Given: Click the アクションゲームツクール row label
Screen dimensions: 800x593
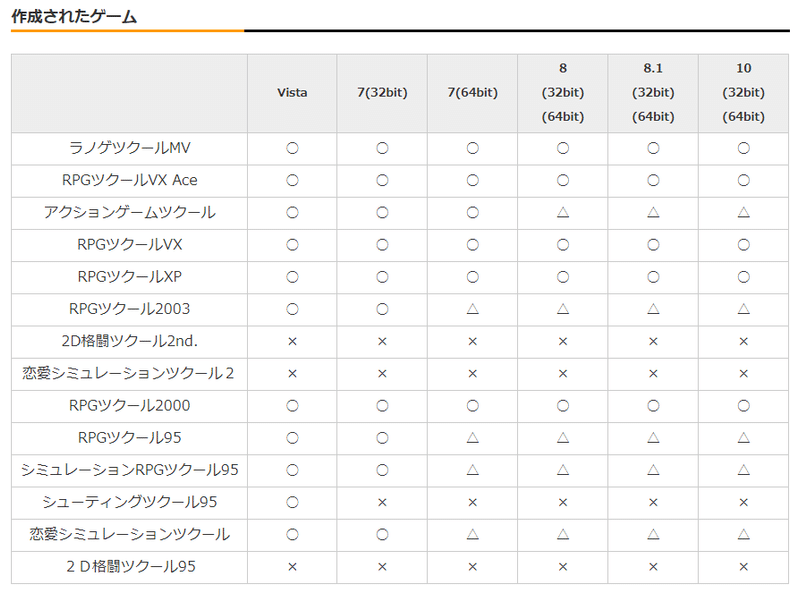Looking at the screenshot, I should [130, 212].
